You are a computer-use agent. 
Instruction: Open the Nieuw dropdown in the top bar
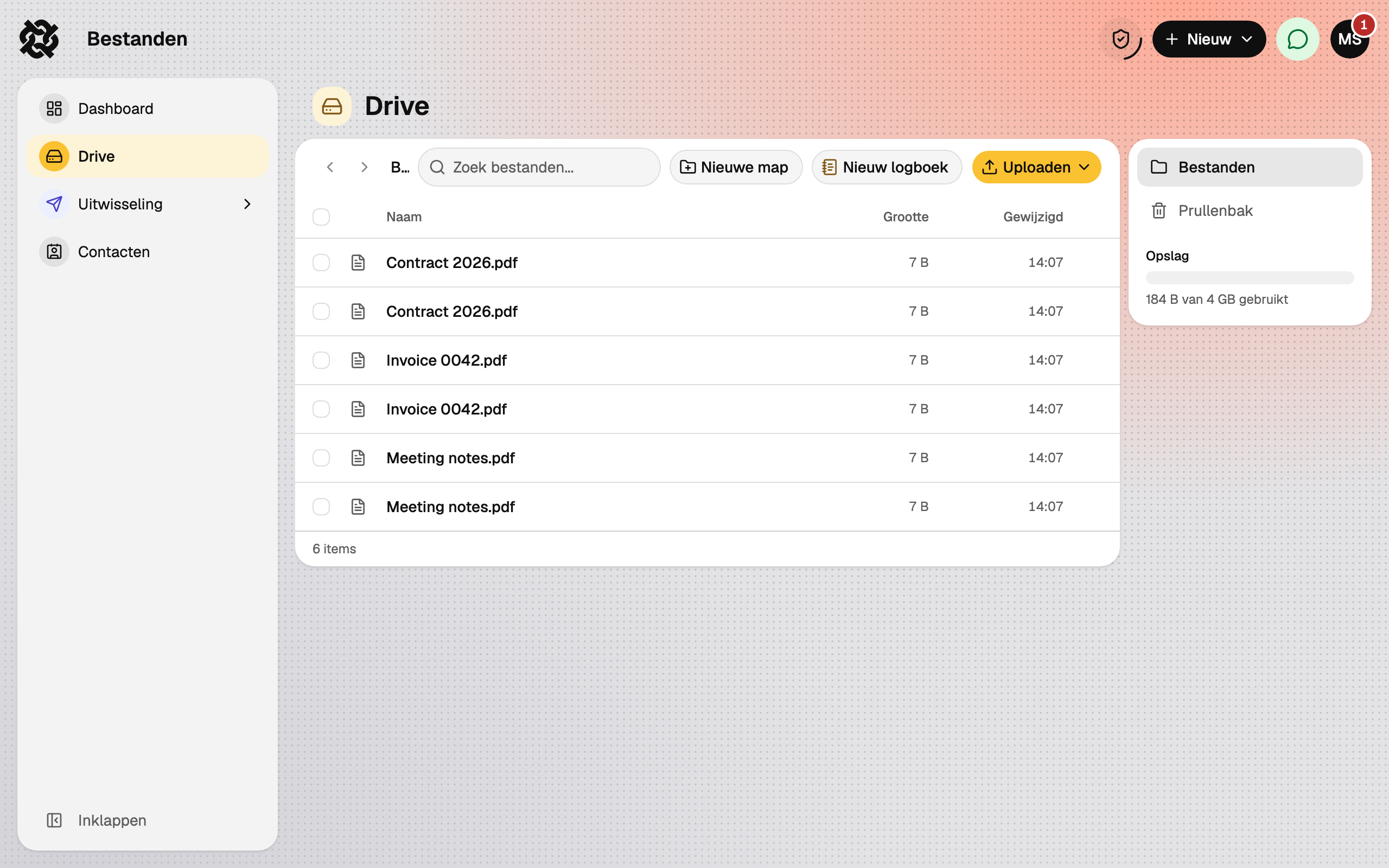click(x=1209, y=39)
